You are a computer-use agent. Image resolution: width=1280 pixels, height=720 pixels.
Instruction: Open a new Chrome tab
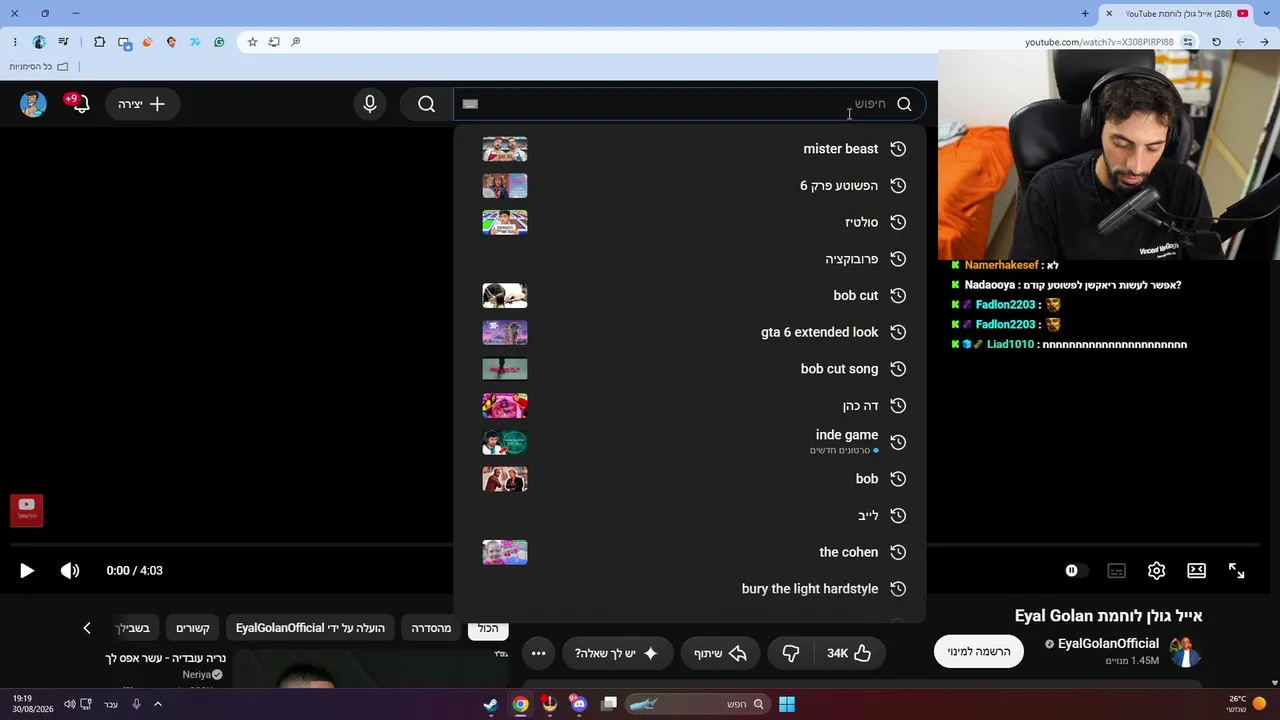1085,13
